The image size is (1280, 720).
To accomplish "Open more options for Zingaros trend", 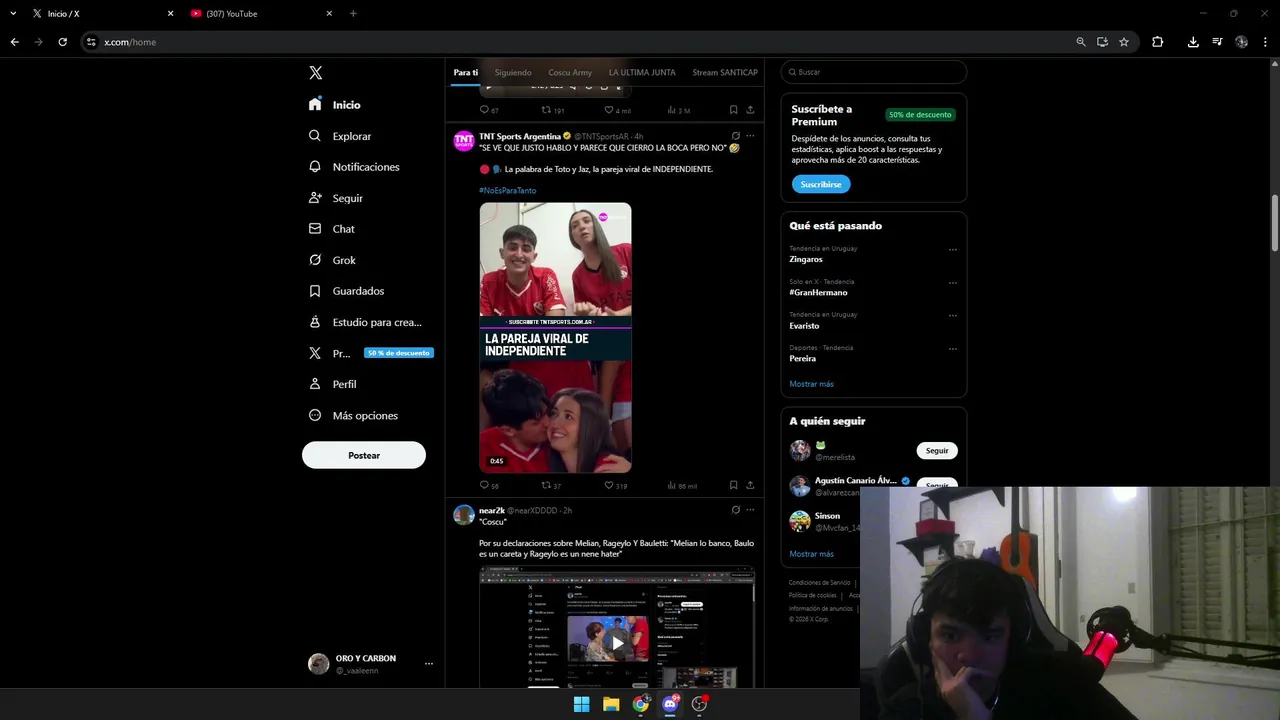I will 952,250.
